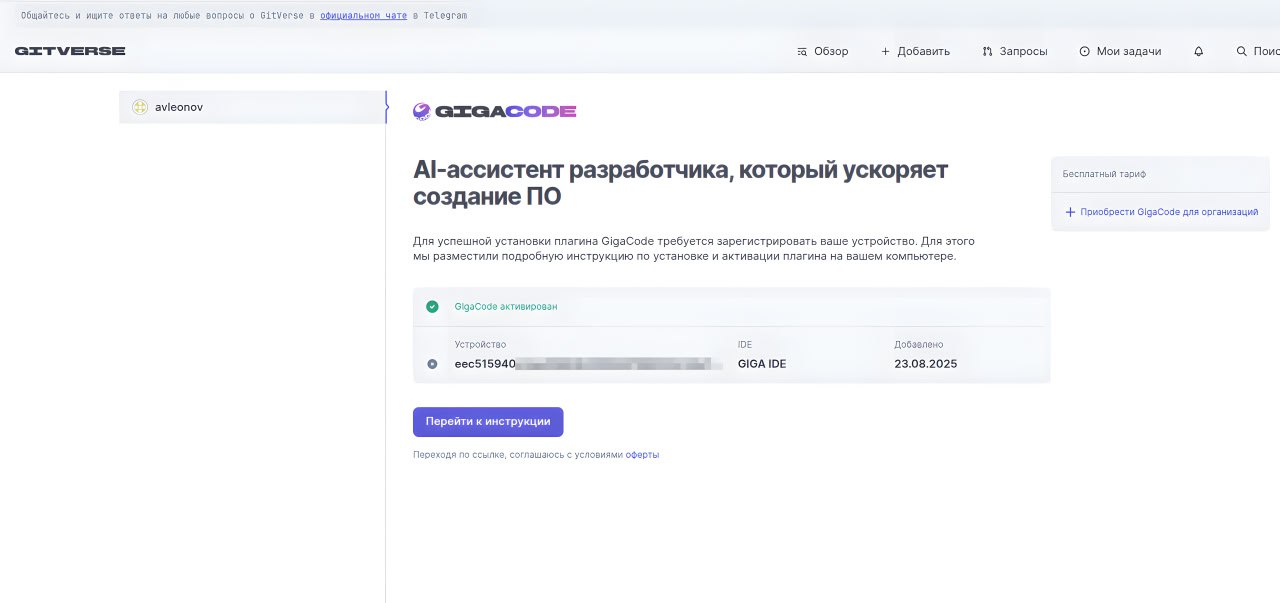This screenshot has height=603, width=1280.
Task: Select avleonov in the sidebar
Action: [x=252, y=107]
